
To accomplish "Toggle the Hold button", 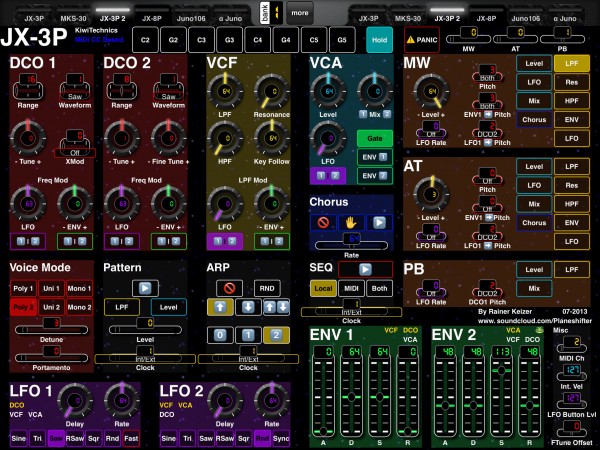I will 379,40.
